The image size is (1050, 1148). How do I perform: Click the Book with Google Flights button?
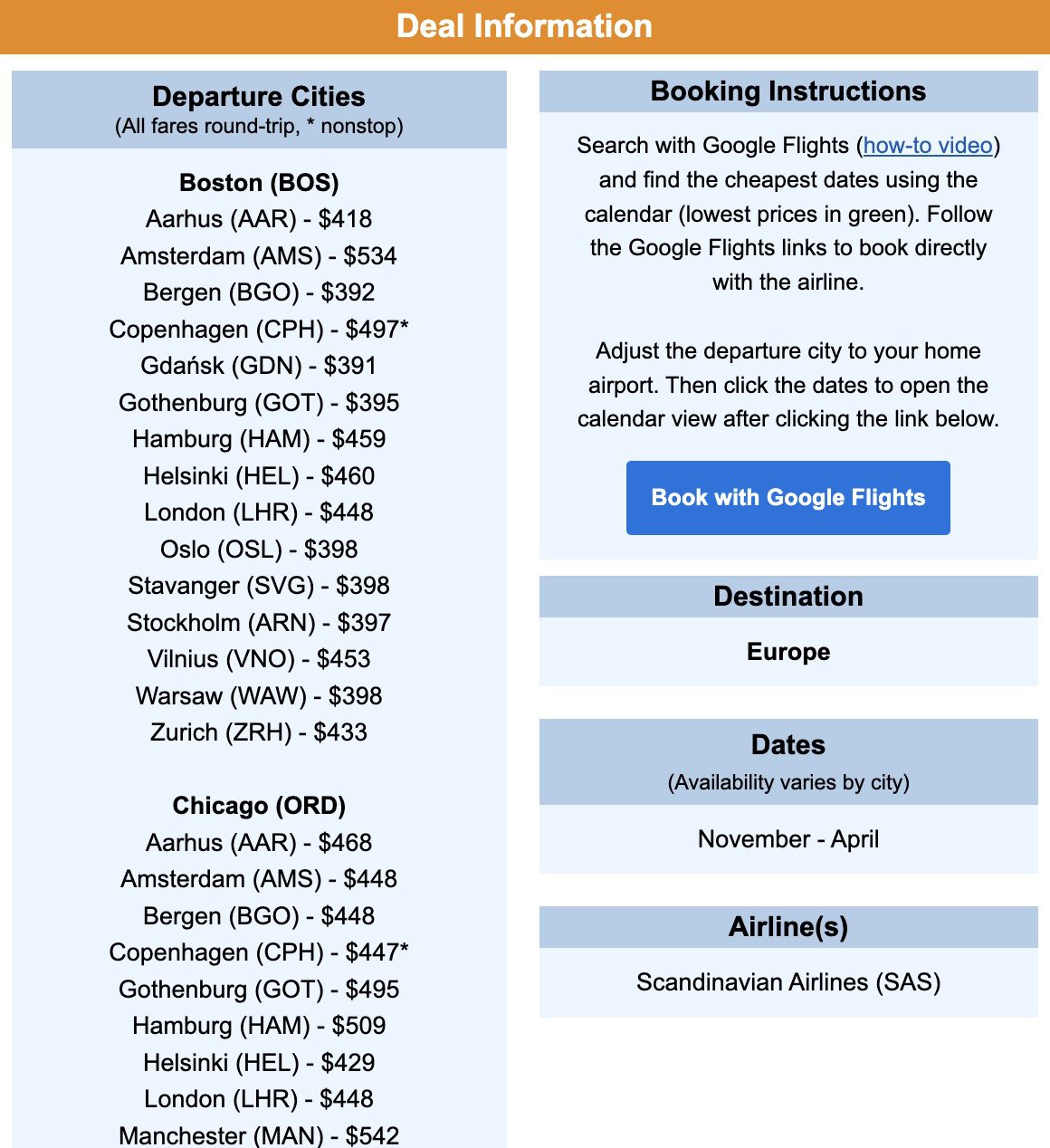[787, 498]
